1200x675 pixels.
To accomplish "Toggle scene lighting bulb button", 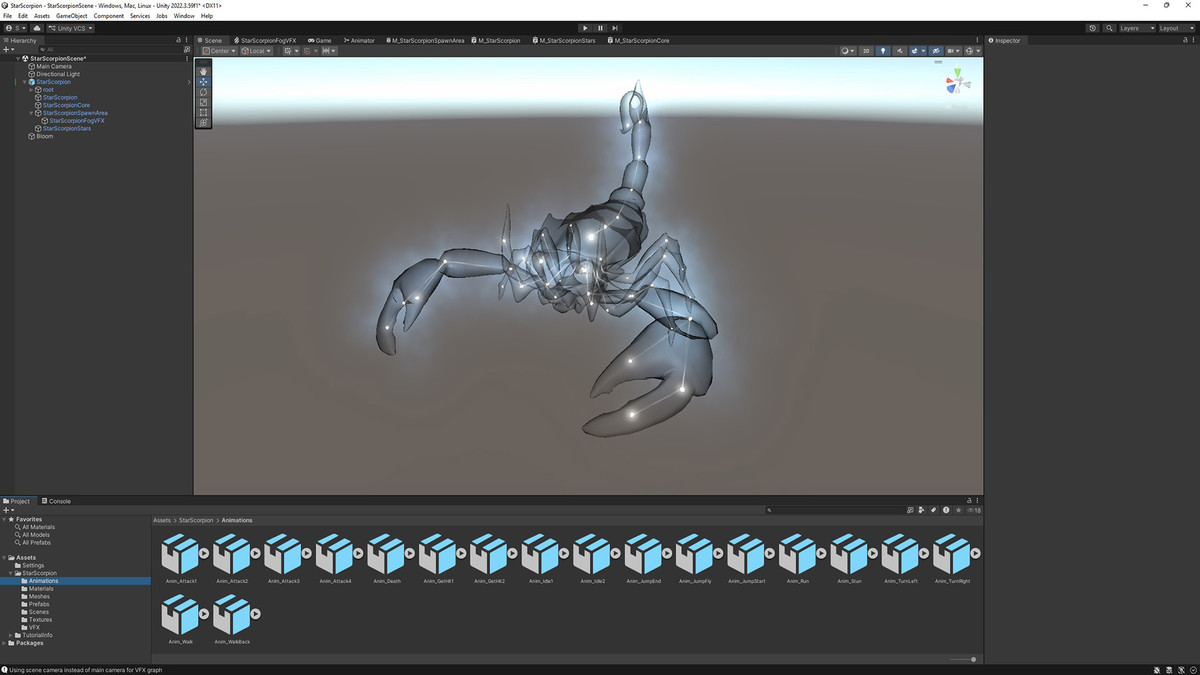I will click(883, 51).
